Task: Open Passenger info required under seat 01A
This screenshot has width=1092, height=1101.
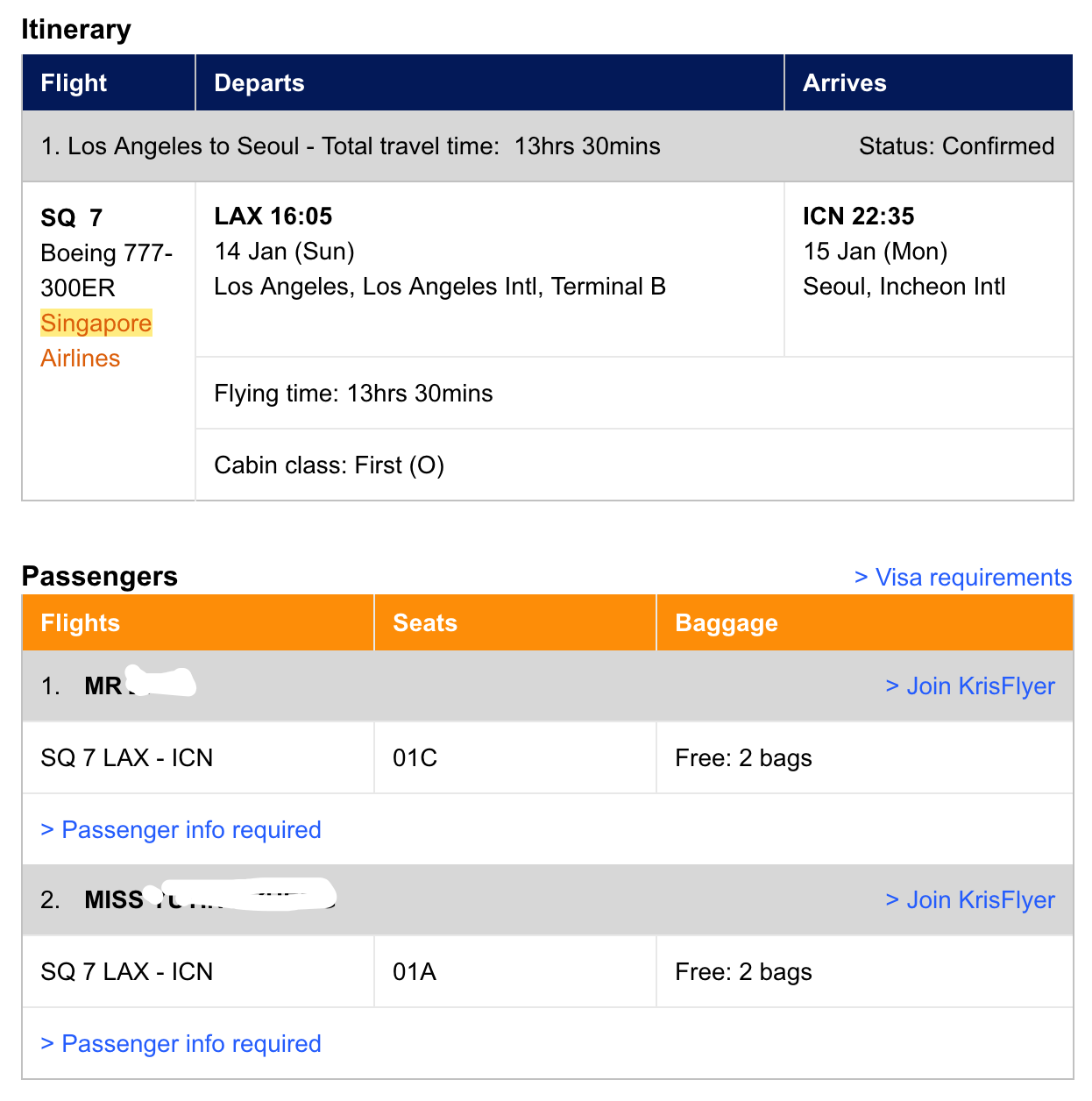Action: [x=181, y=1044]
